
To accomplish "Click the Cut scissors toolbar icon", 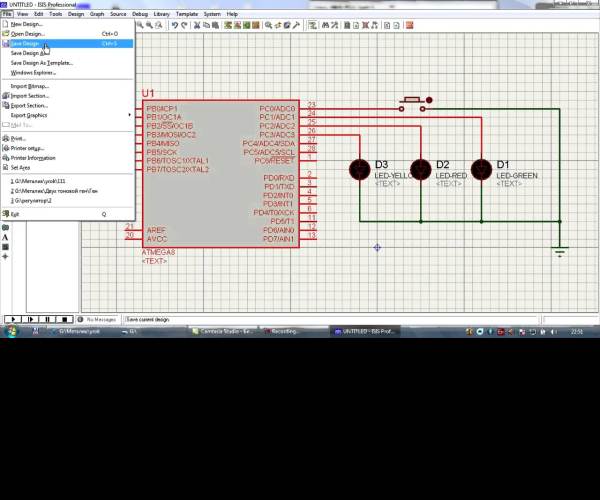I will (x=197, y=25).
